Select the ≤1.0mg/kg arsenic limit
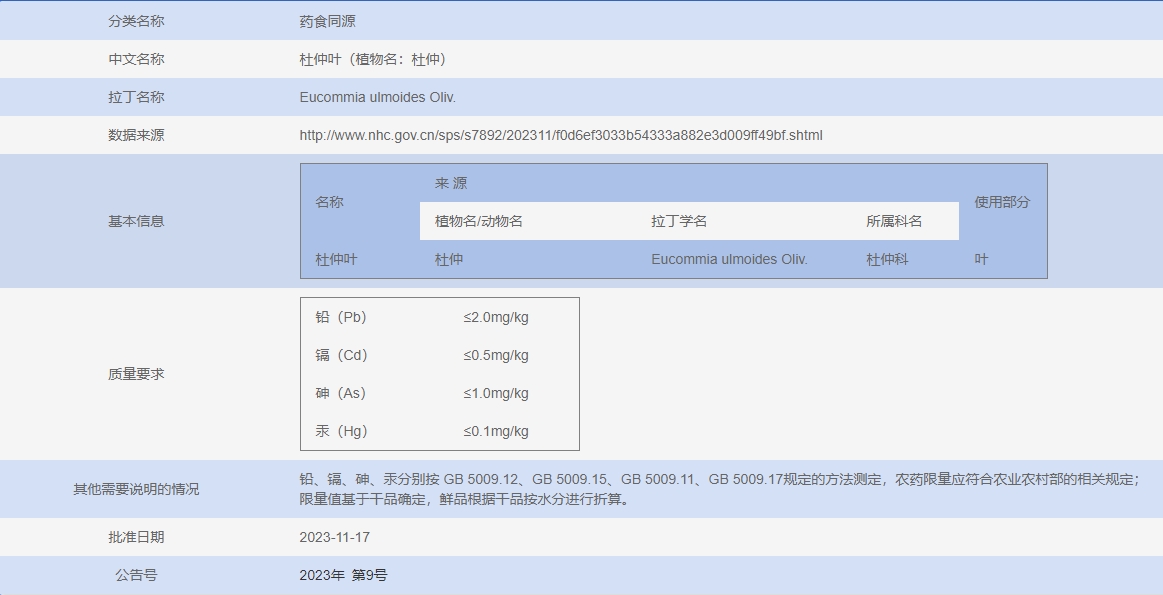This screenshot has width=1163, height=595. coord(496,393)
